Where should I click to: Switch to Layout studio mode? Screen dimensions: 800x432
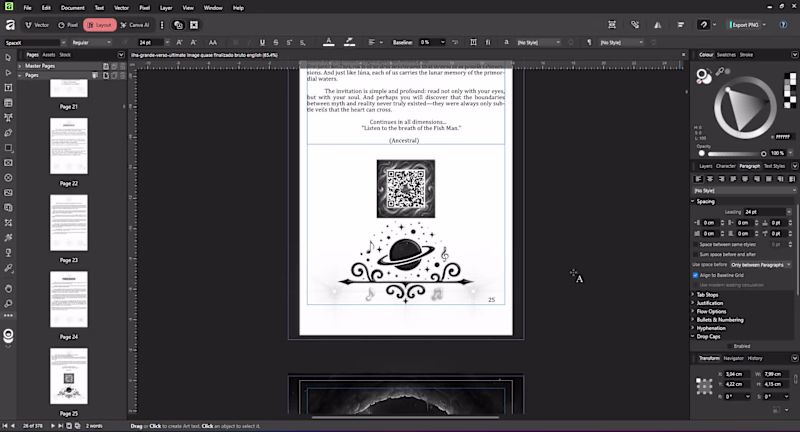click(x=99, y=25)
